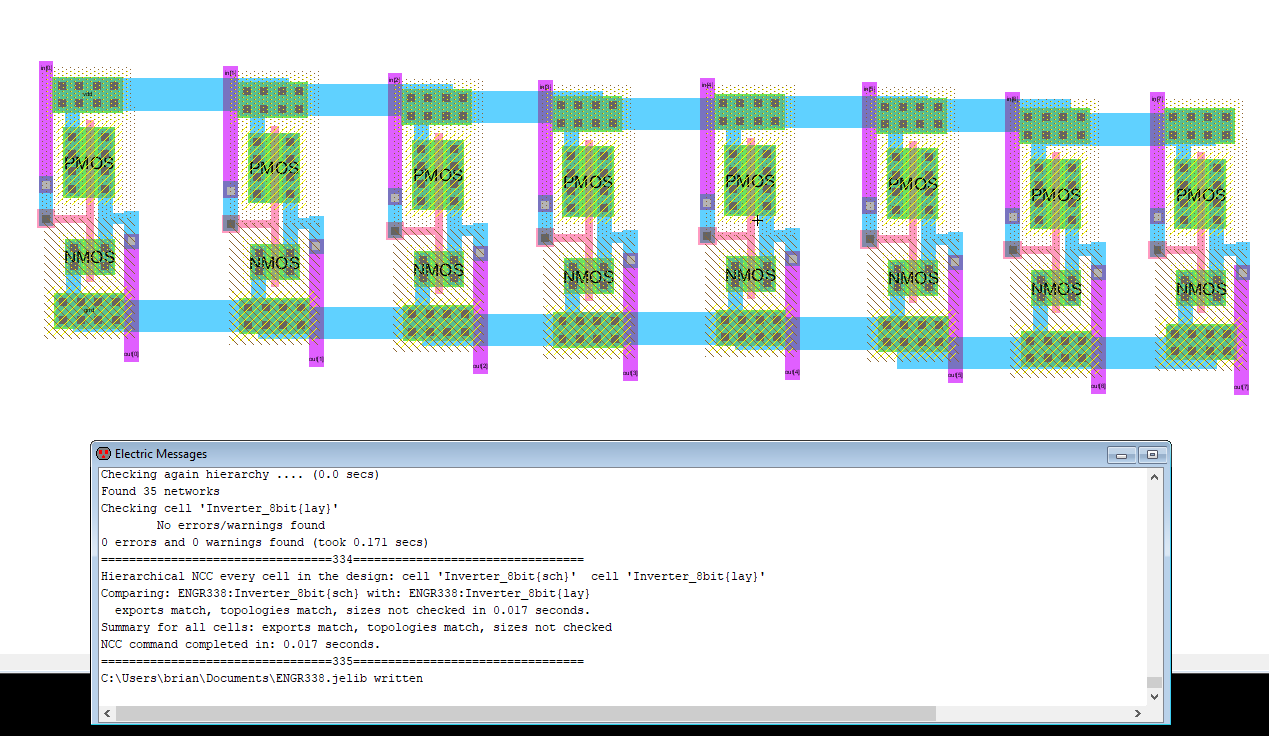Select the first inverter's PMOS transistor
Screen dimensions: 1269x736
click(x=89, y=162)
